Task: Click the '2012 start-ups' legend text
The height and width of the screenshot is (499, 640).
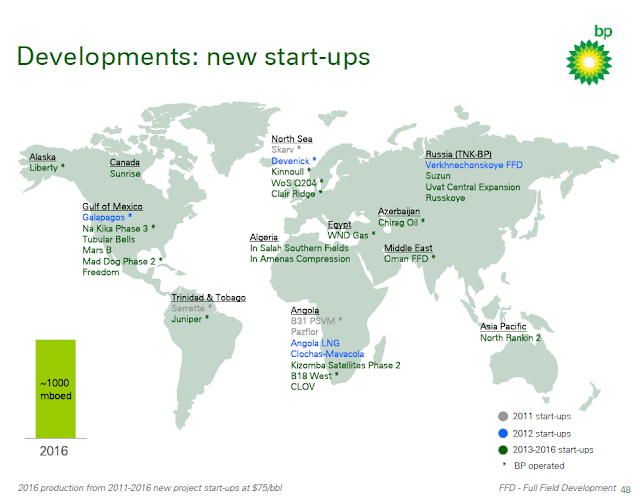Action: tap(542, 433)
